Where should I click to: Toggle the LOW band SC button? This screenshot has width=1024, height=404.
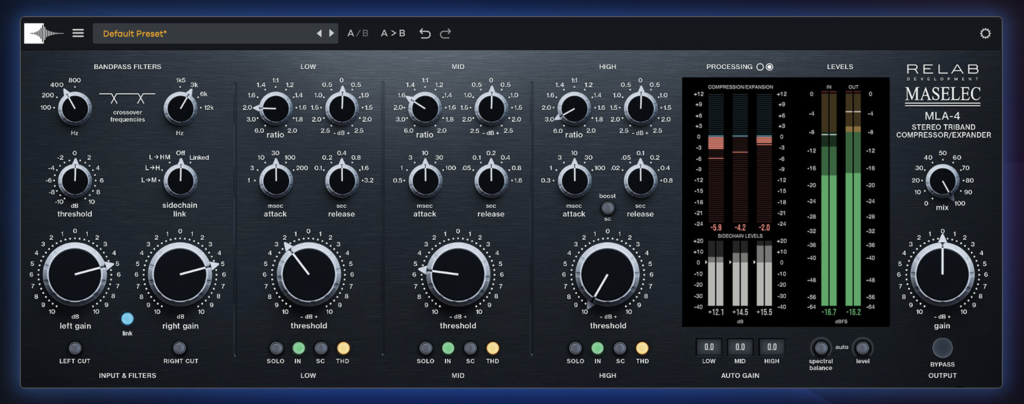click(321, 348)
